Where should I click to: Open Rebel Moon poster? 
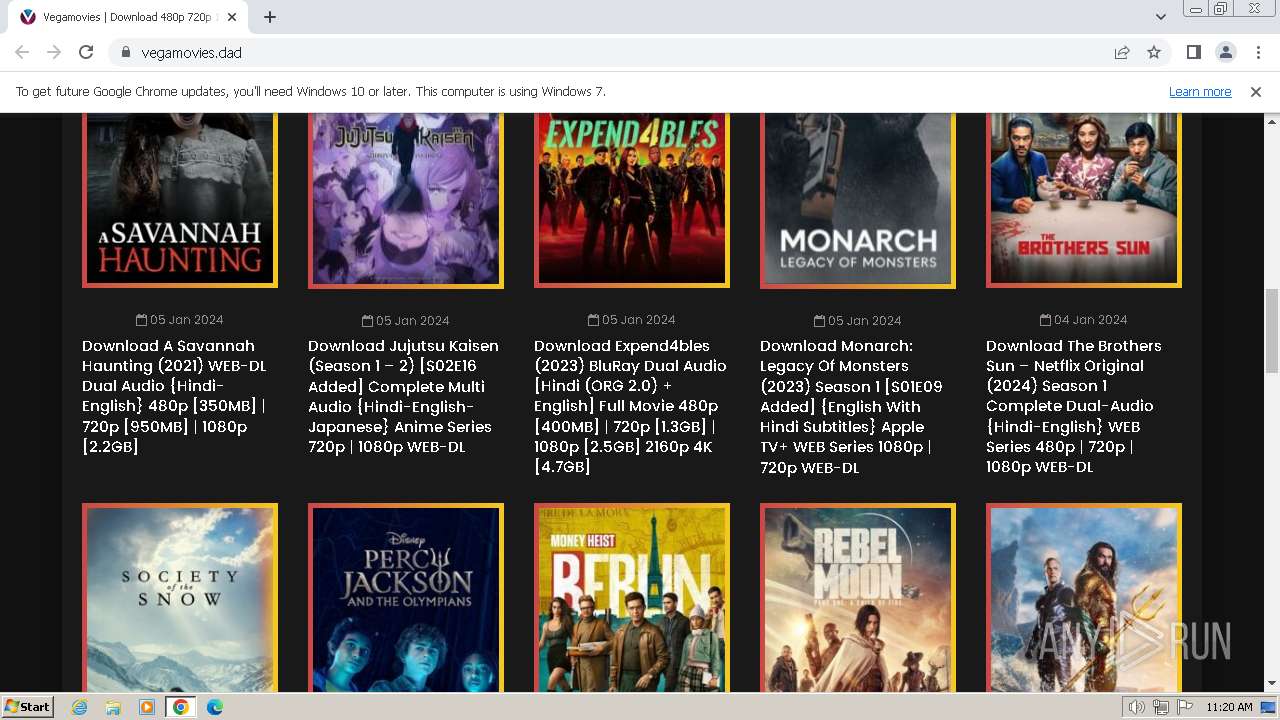tap(858, 598)
